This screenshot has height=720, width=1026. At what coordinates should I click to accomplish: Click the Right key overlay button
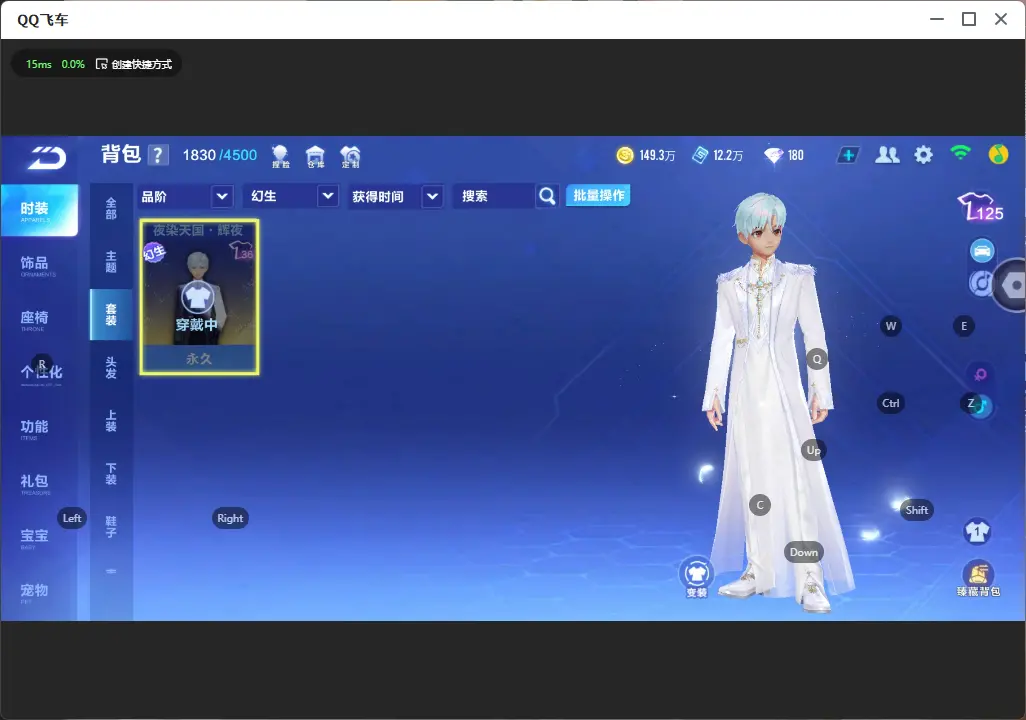click(x=230, y=518)
